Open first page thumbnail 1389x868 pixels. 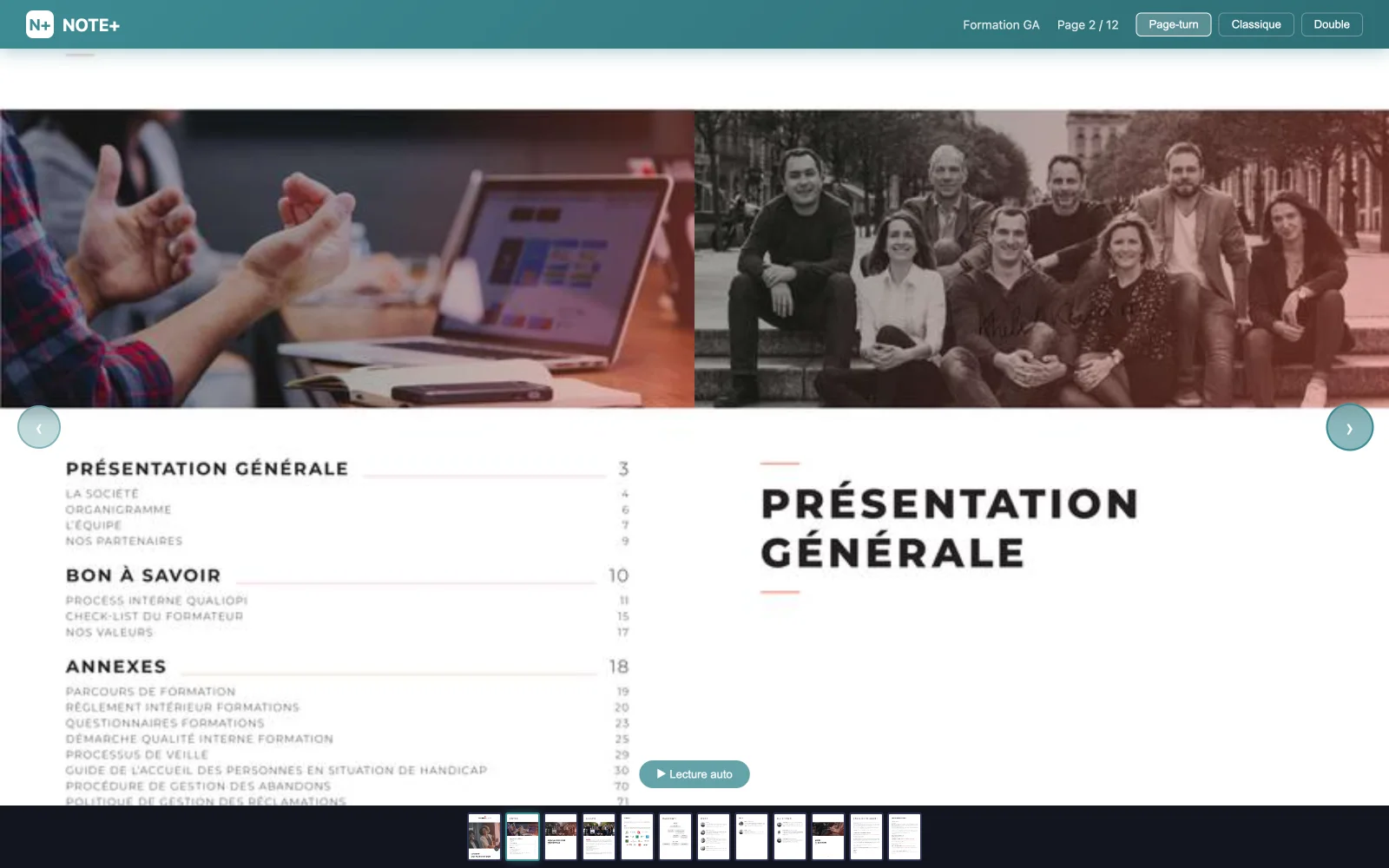pyautogui.click(x=484, y=837)
